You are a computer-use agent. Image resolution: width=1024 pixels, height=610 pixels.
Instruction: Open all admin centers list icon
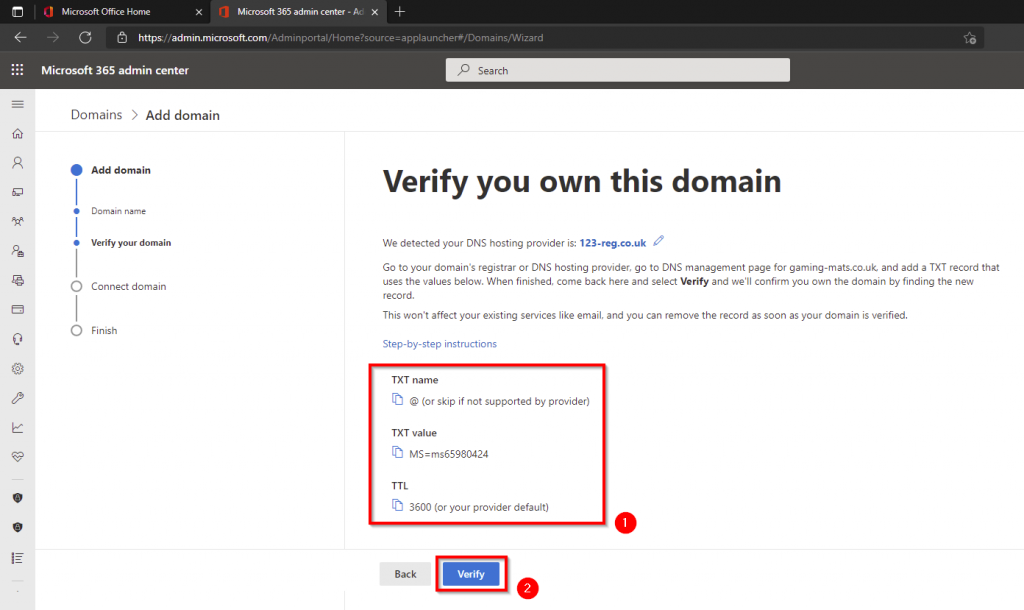(18, 558)
